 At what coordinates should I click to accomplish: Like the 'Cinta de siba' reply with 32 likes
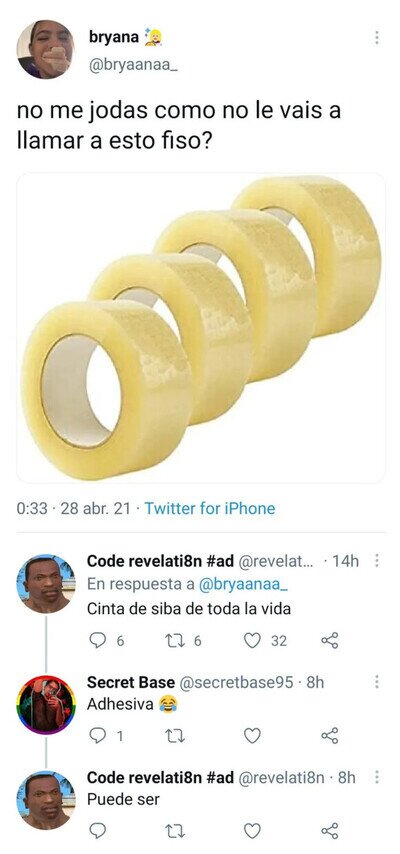click(x=252, y=640)
